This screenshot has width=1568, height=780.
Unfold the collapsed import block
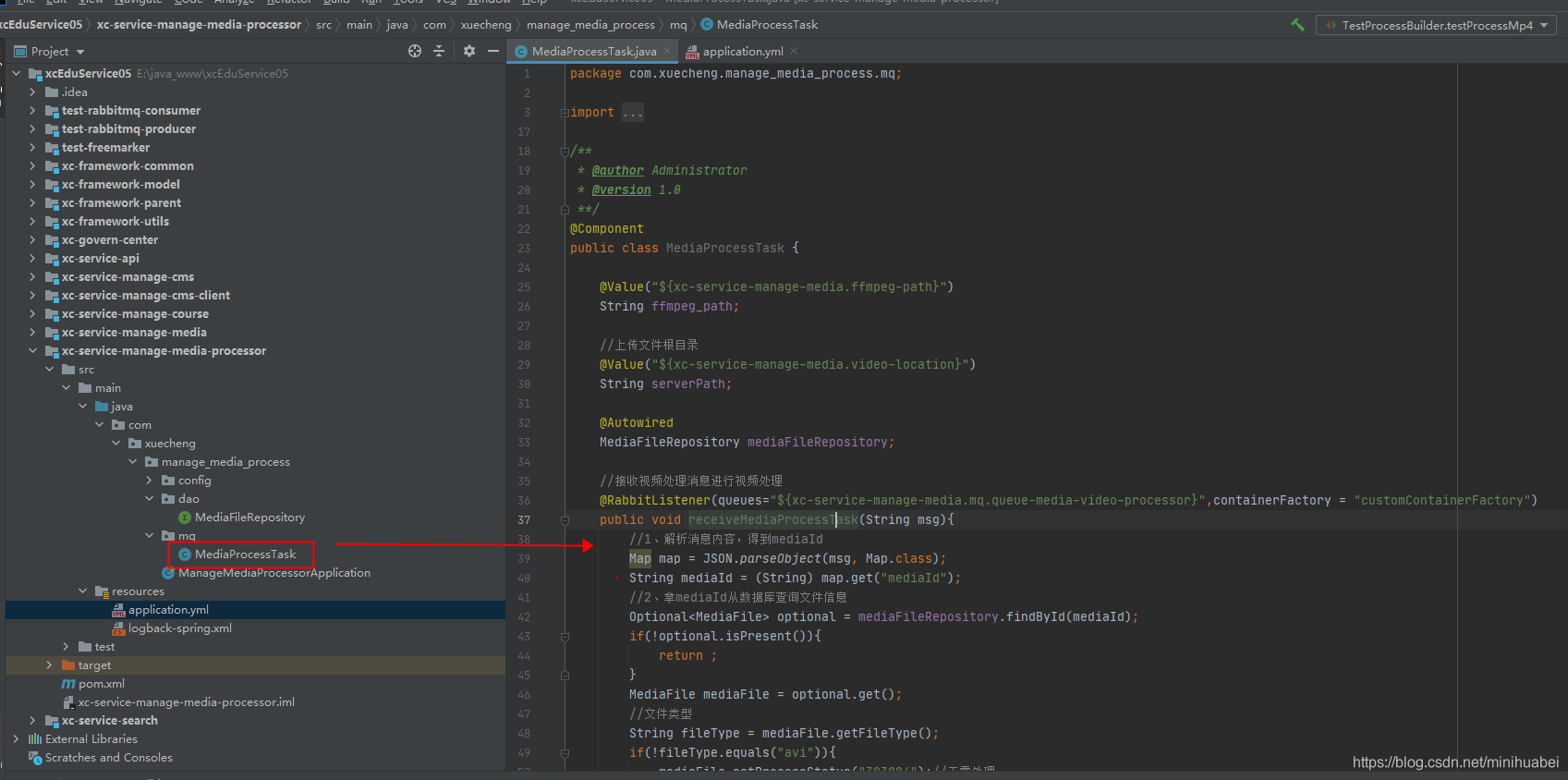564,113
